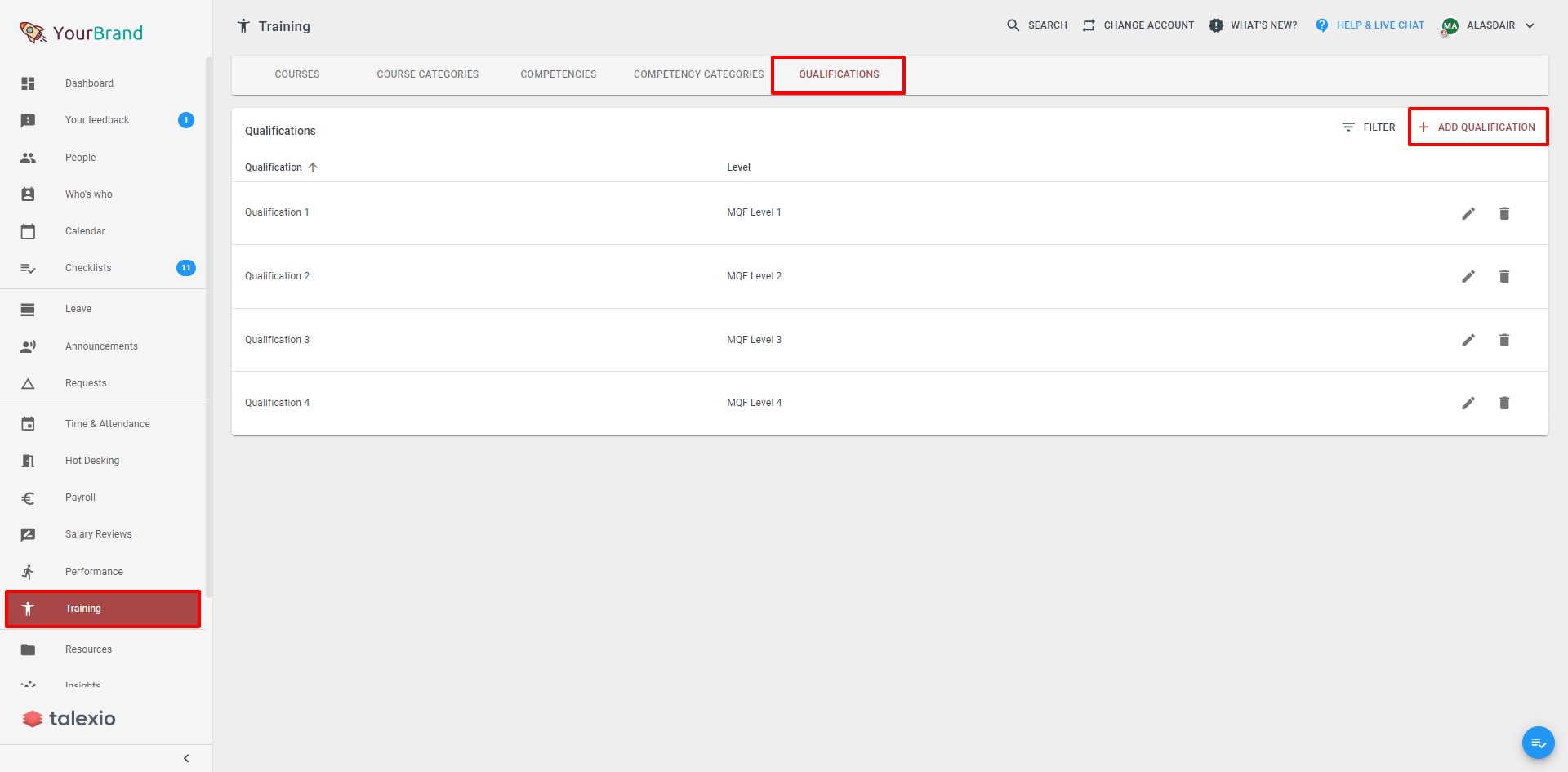This screenshot has height=772, width=1568.
Task: Open Help & Live Chat link
Action: click(1370, 25)
